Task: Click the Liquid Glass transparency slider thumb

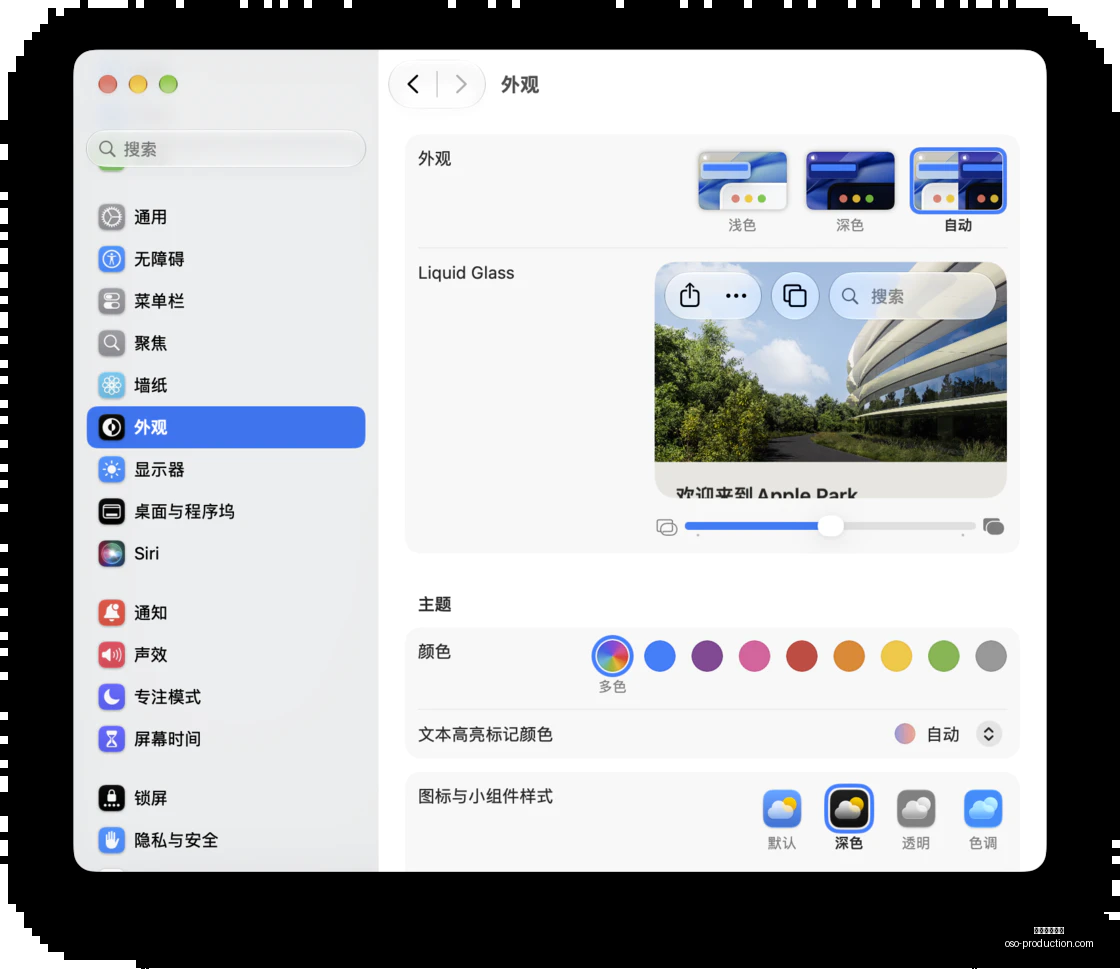Action: coord(830,526)
